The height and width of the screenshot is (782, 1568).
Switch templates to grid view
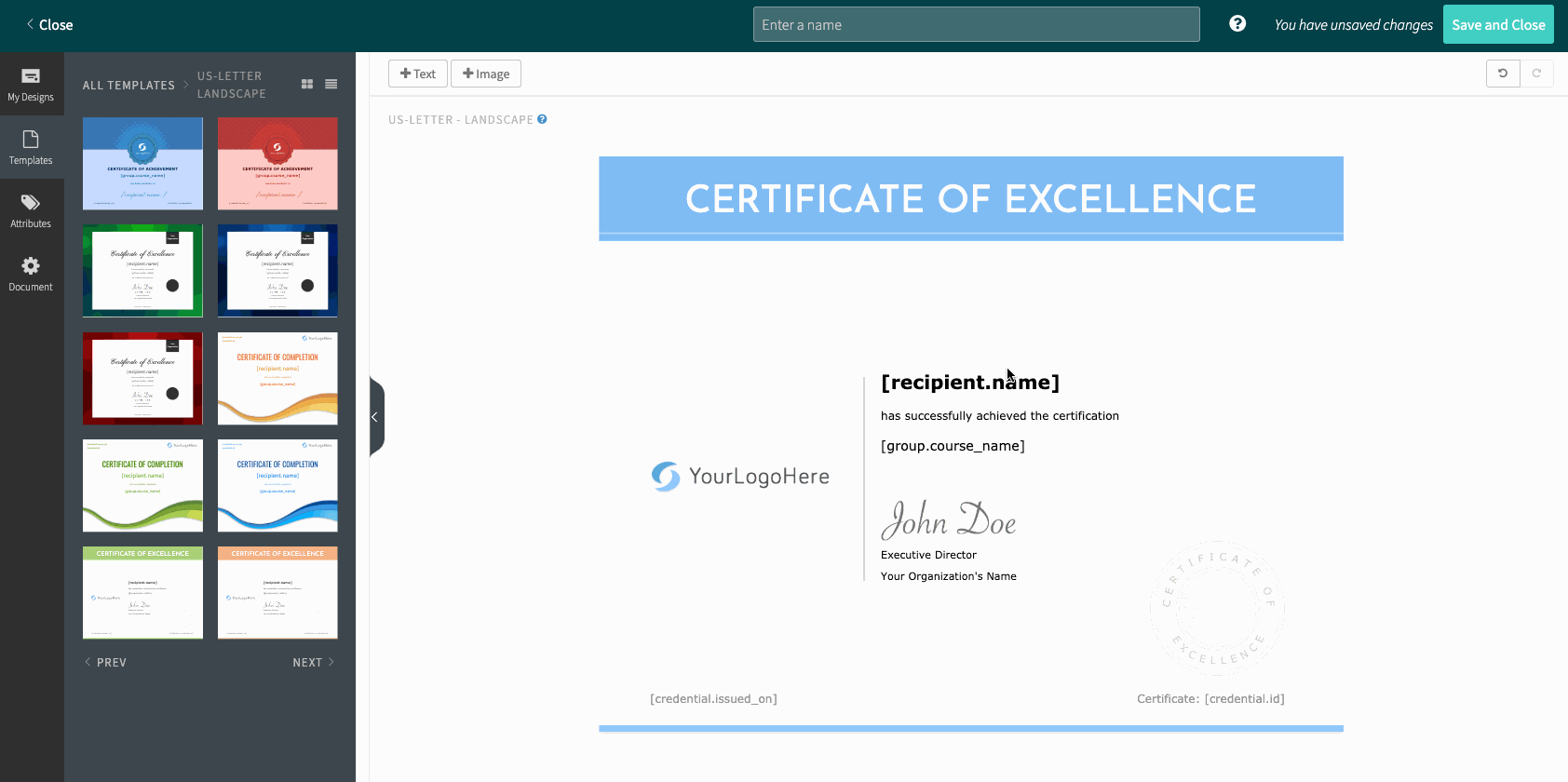[x=307, y=85]
